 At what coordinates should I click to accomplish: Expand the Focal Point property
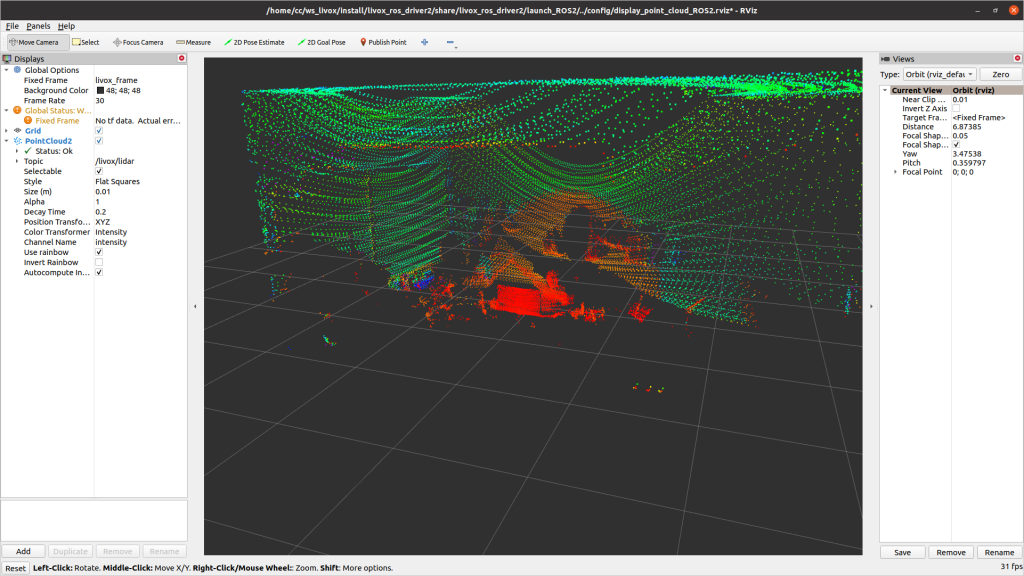point(895,172)
